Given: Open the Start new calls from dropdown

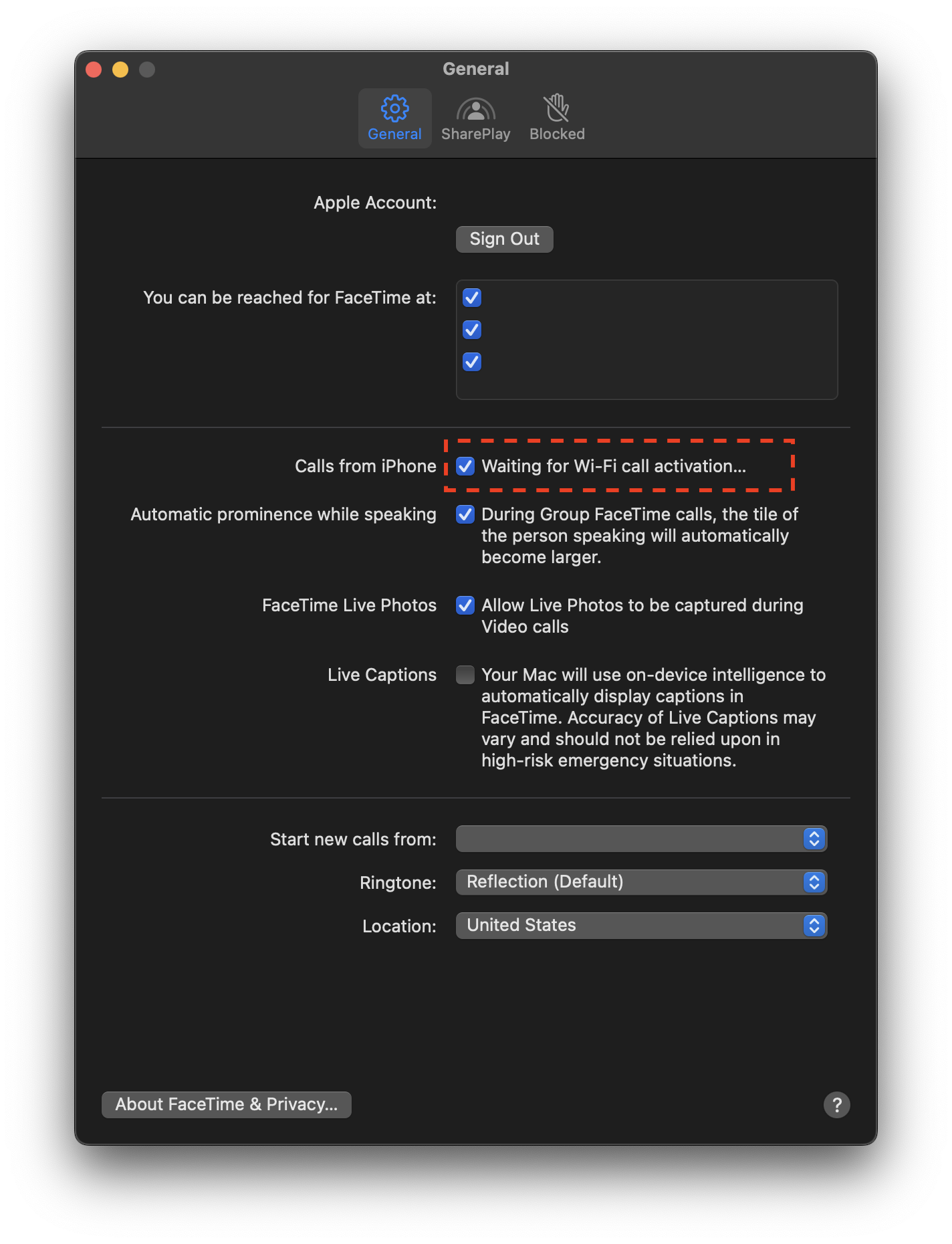Looking at the screenshot, I should 641,839.
